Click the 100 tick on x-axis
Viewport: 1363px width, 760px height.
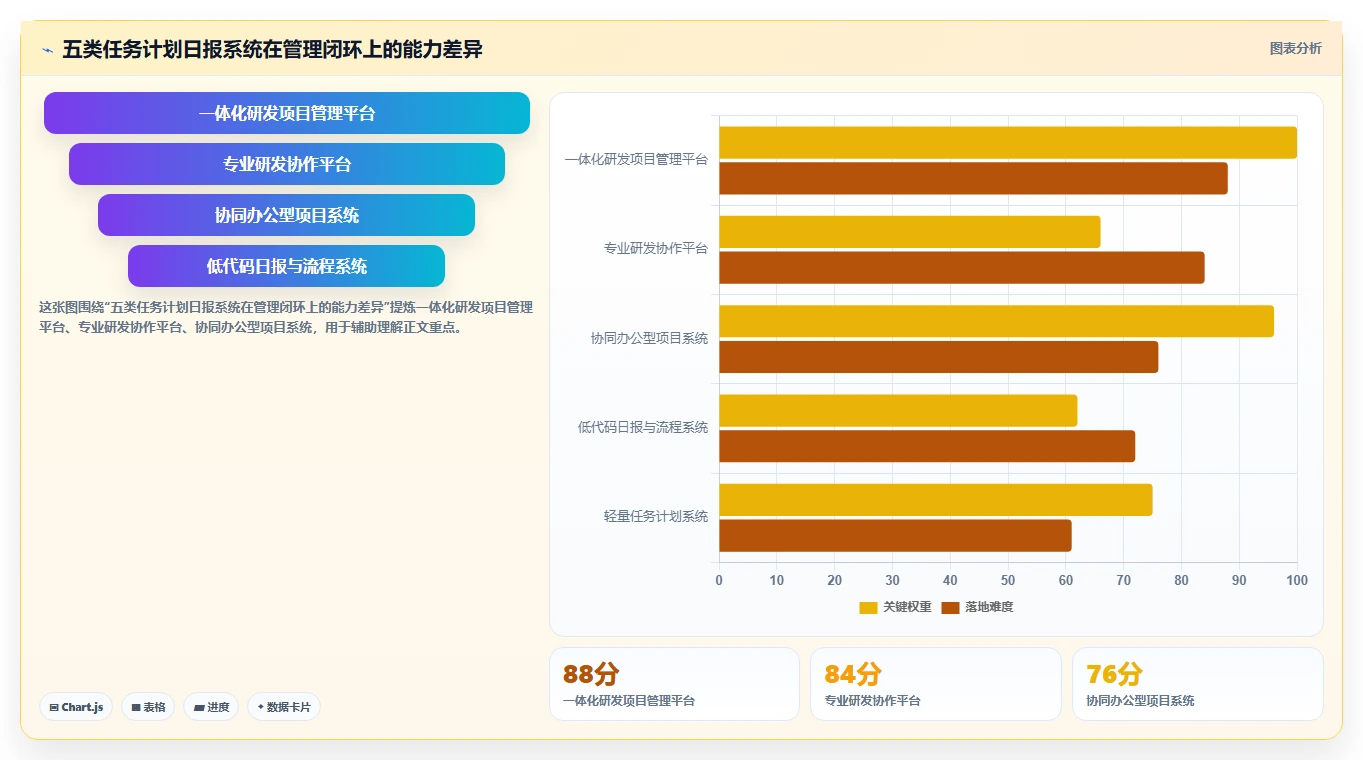[1297, 580]
